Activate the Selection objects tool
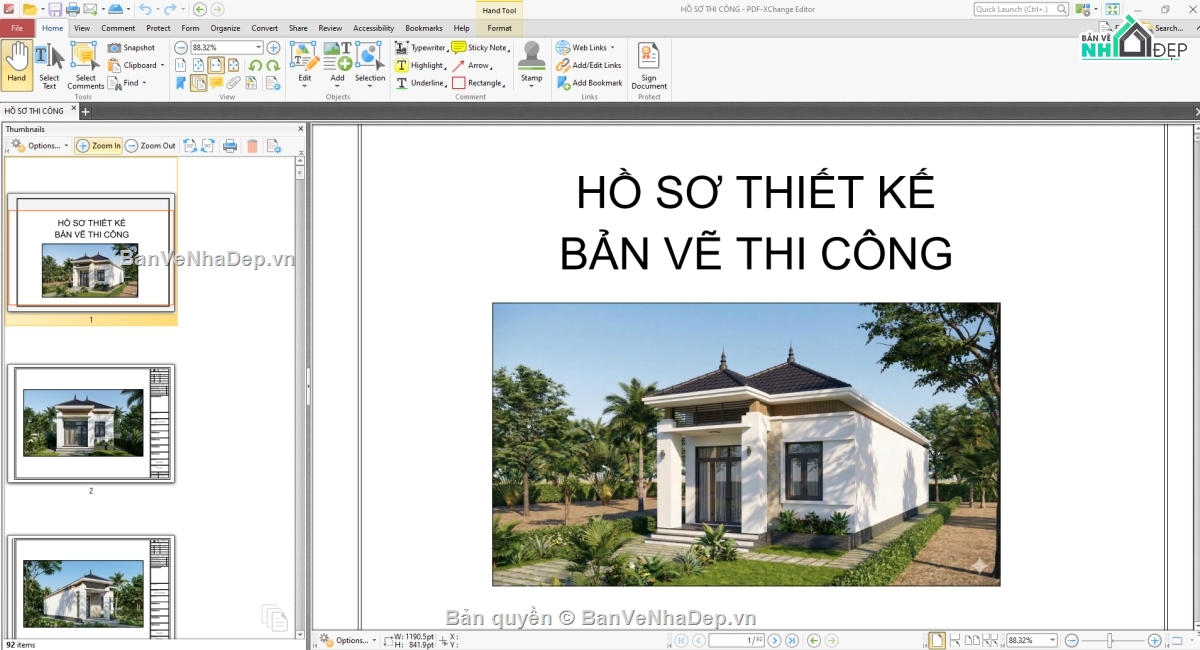 click(x=370, y=64)
